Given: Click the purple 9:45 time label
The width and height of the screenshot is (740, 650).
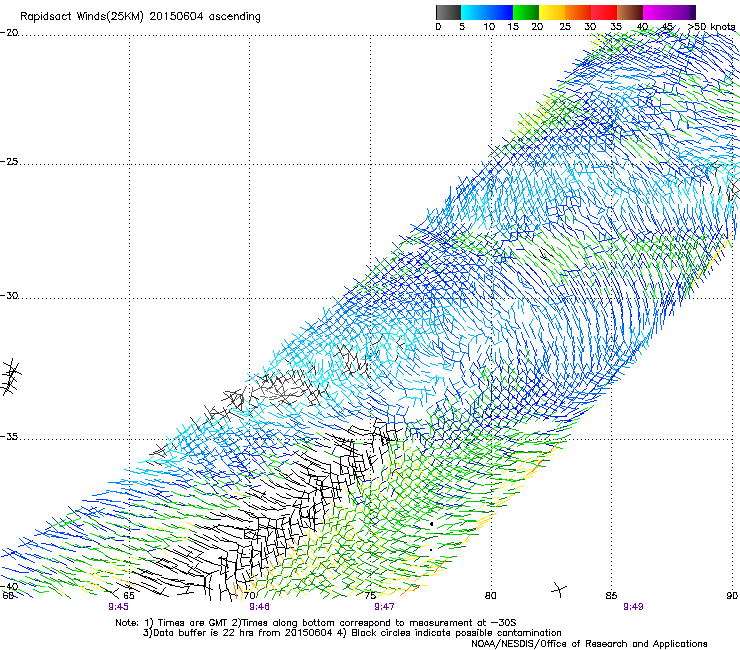Looking at the screenshot, I should (118, 607).
